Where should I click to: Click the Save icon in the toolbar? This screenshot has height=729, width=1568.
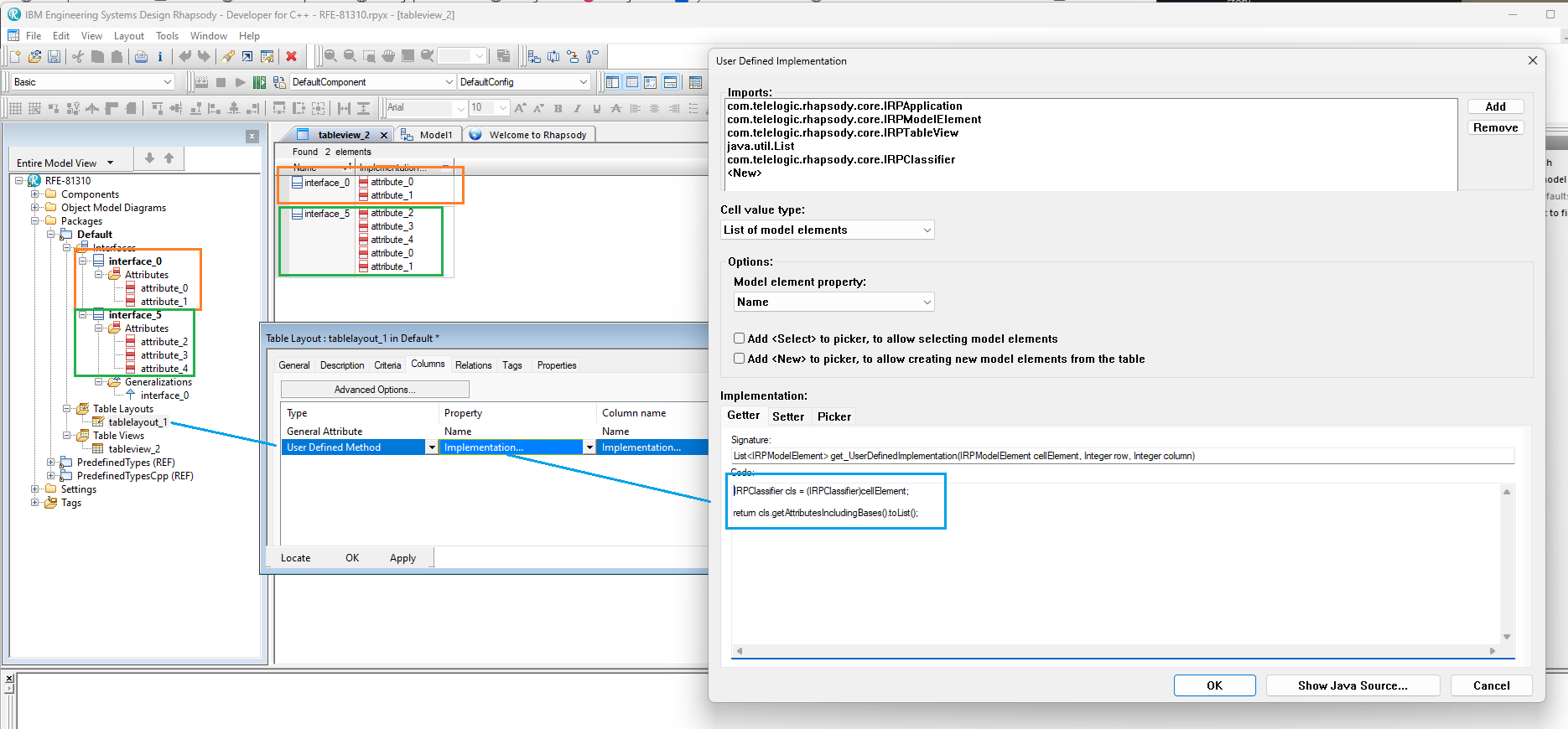54,56
